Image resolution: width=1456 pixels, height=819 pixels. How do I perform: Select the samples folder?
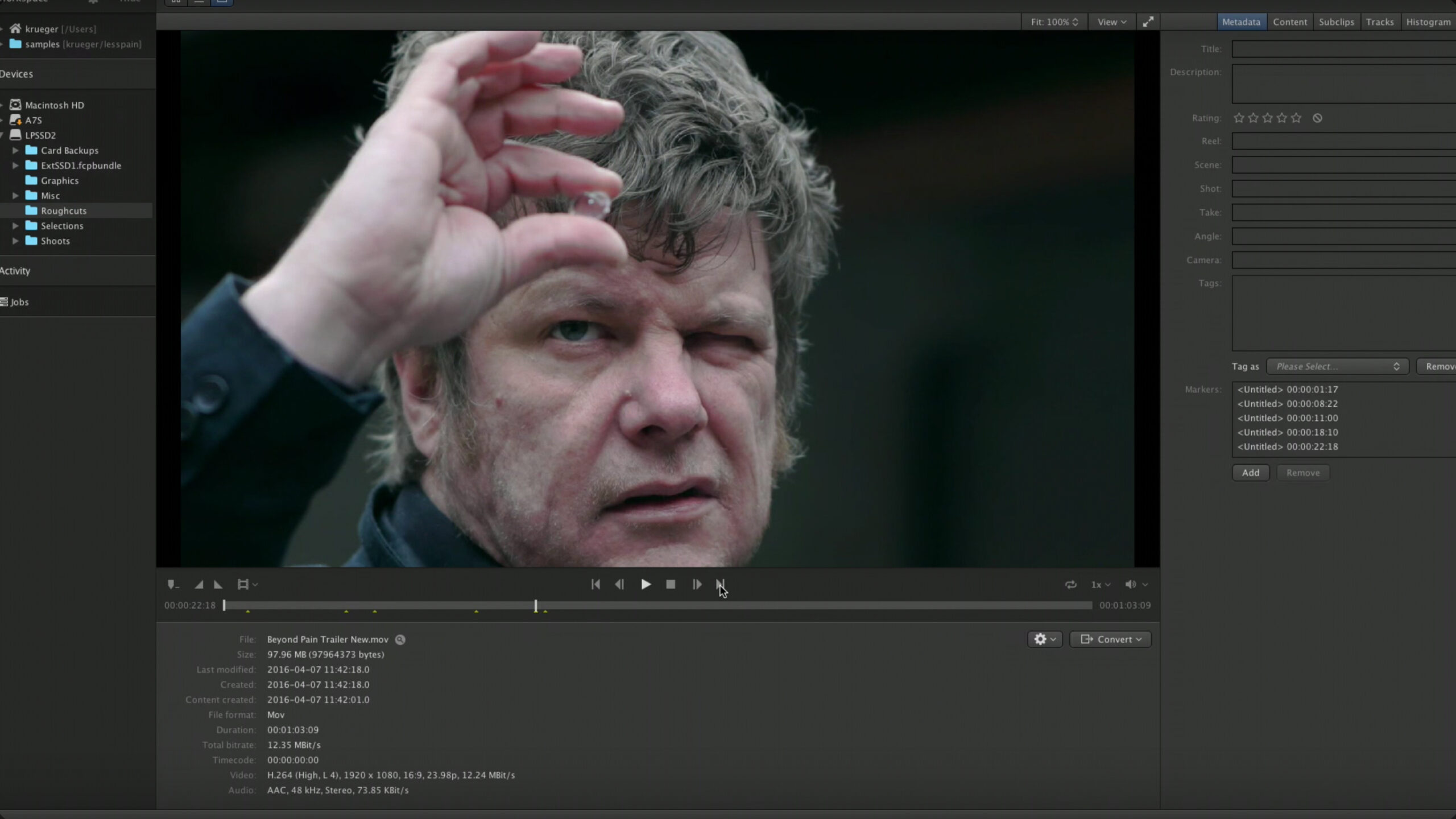click(x=42, y=44)
